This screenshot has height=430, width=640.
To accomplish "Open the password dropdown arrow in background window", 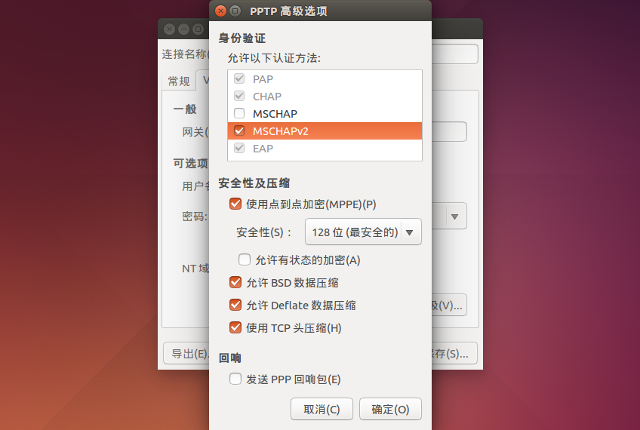I will tap(455, 216).
